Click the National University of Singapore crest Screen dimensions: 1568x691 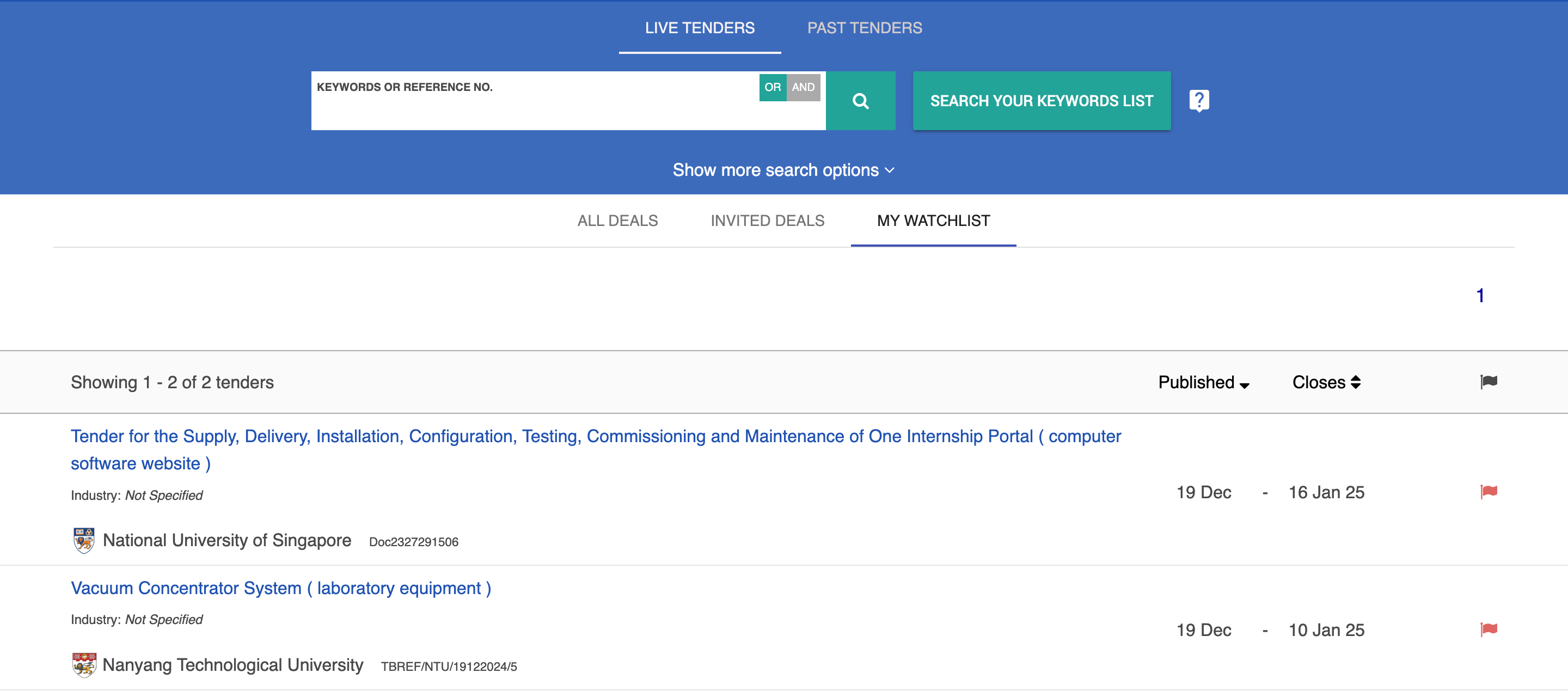84,540
